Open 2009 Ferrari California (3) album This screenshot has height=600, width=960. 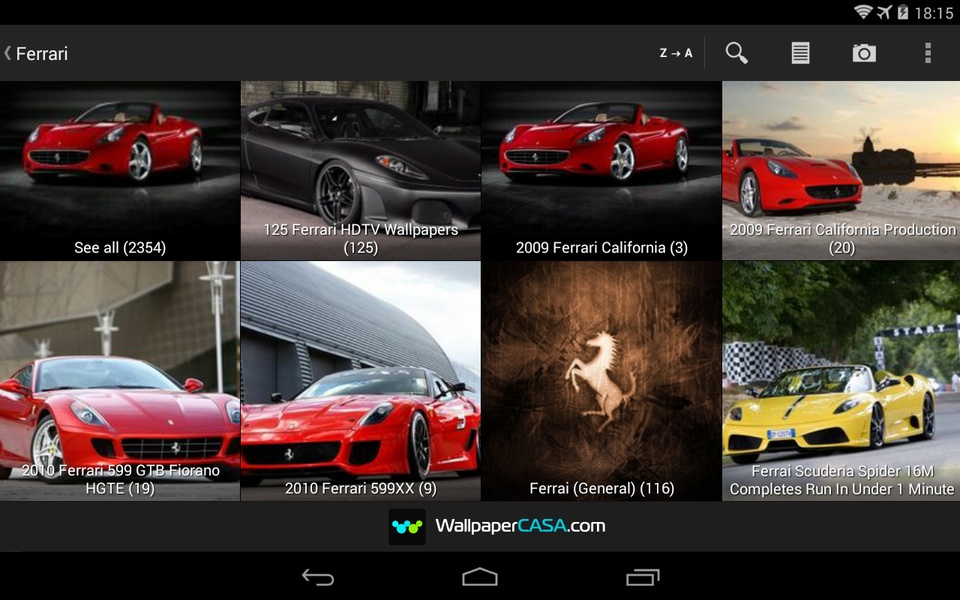(601, 171)
